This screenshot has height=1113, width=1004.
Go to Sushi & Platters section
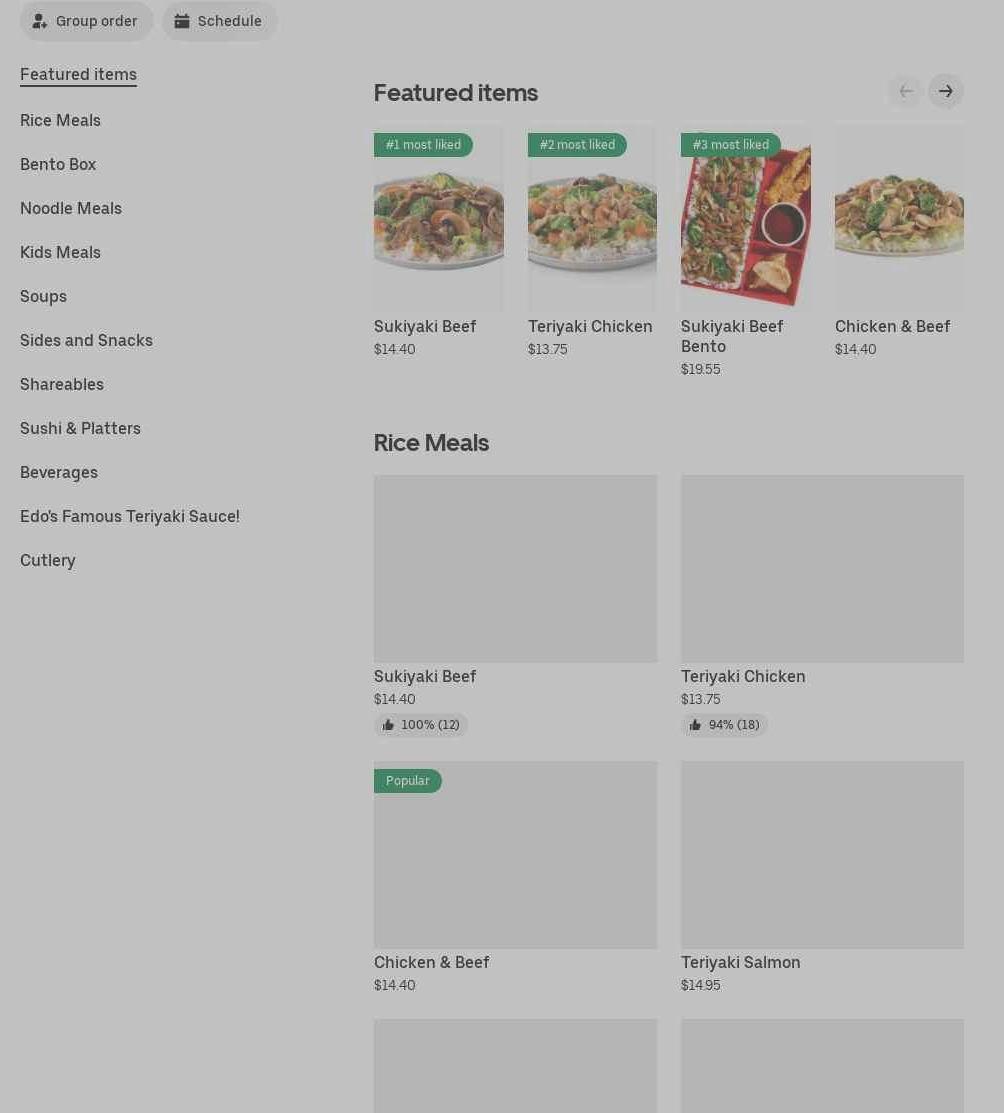coord(80,428)
